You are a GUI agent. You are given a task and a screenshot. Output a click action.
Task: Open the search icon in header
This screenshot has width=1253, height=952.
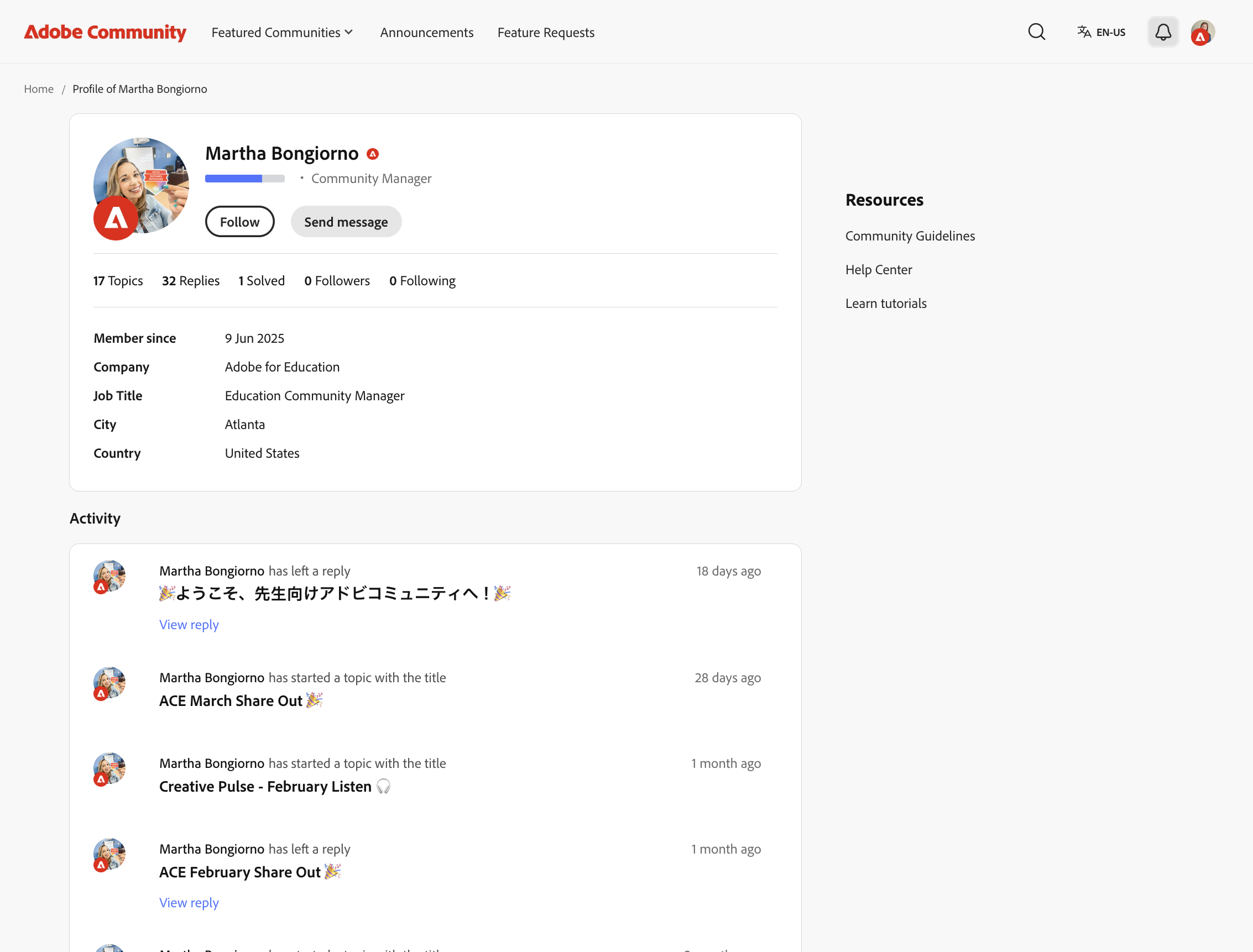click(1036, 32)
